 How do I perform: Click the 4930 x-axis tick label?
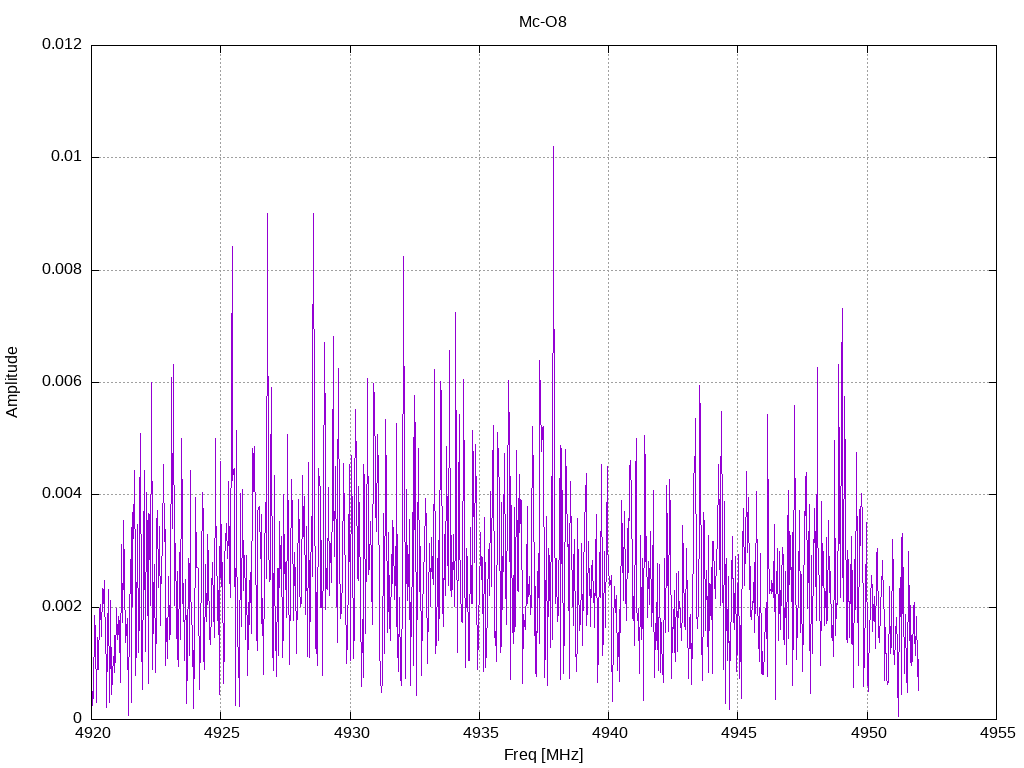351,733
